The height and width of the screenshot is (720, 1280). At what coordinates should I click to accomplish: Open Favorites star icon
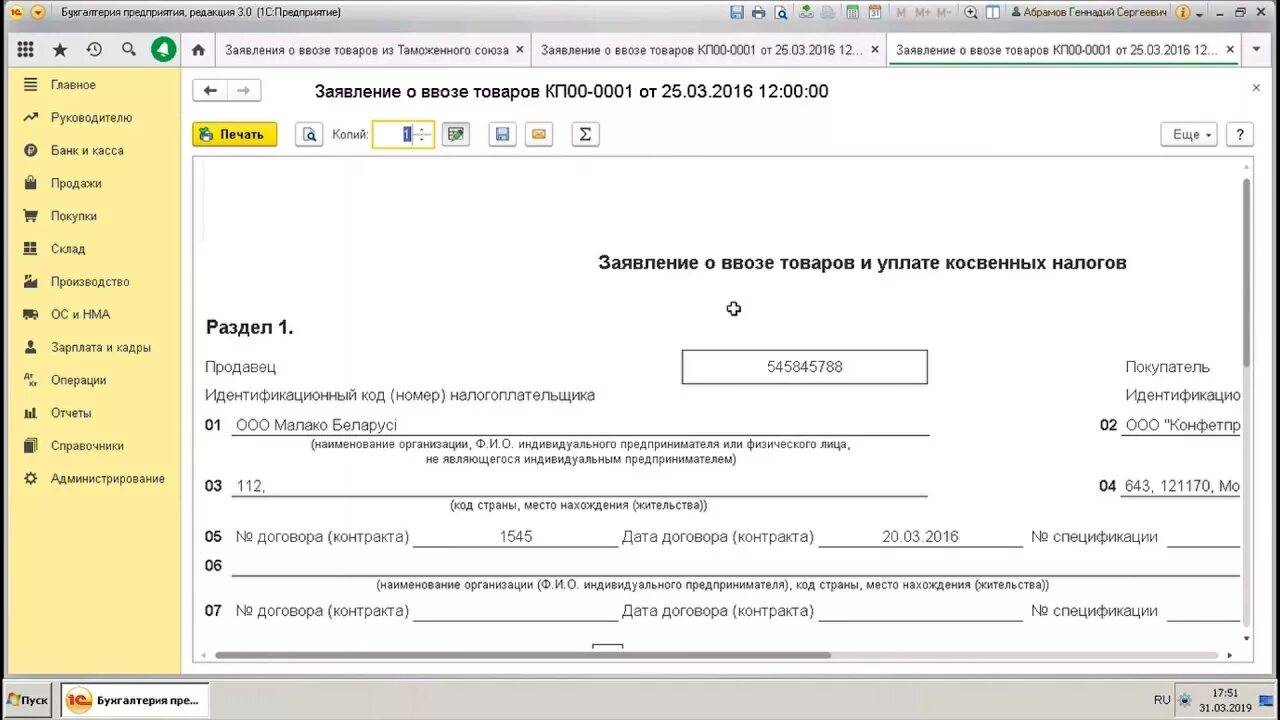click(60, 50)
